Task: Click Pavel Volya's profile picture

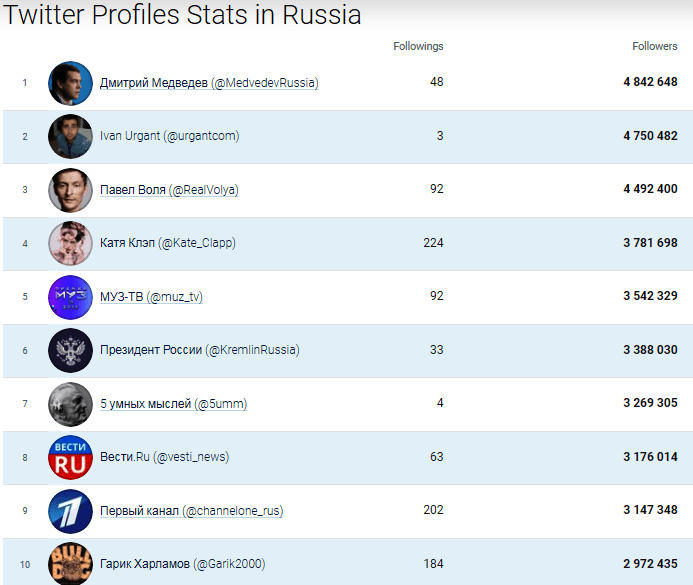Action: (x=70, y=190)
